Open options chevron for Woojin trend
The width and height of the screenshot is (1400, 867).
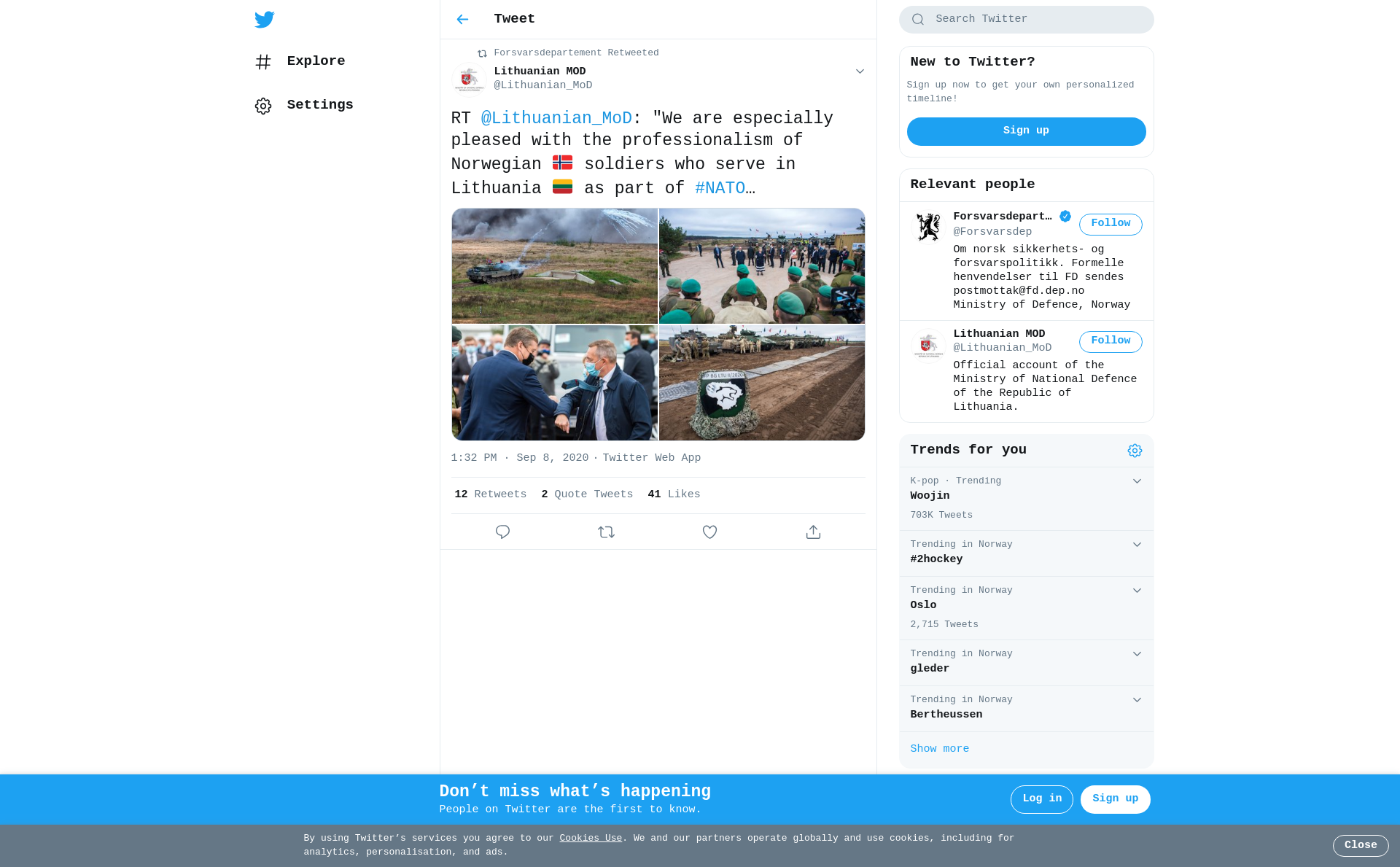[1137, 481]
